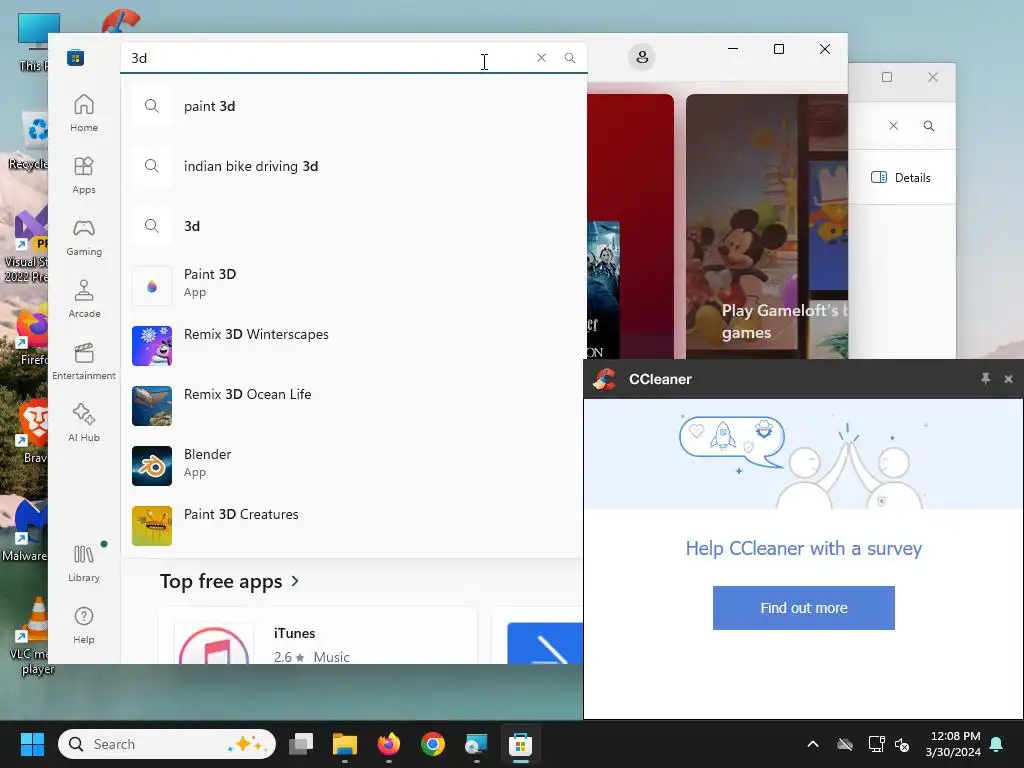Image resolution: width=1024 pixels, height=768 pixels.
Task: Open the iTunes app card
Action: pyautogui.click(x=318, y=637)
